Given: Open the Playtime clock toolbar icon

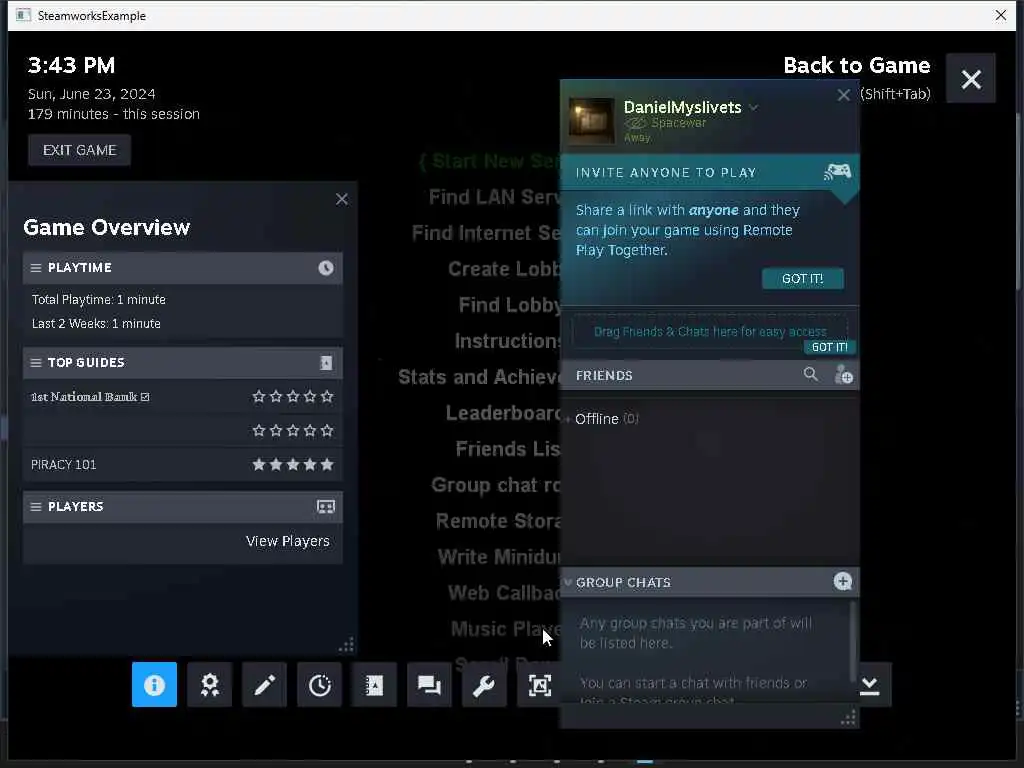Looking at the screenshot, I should tap(319, 684).
